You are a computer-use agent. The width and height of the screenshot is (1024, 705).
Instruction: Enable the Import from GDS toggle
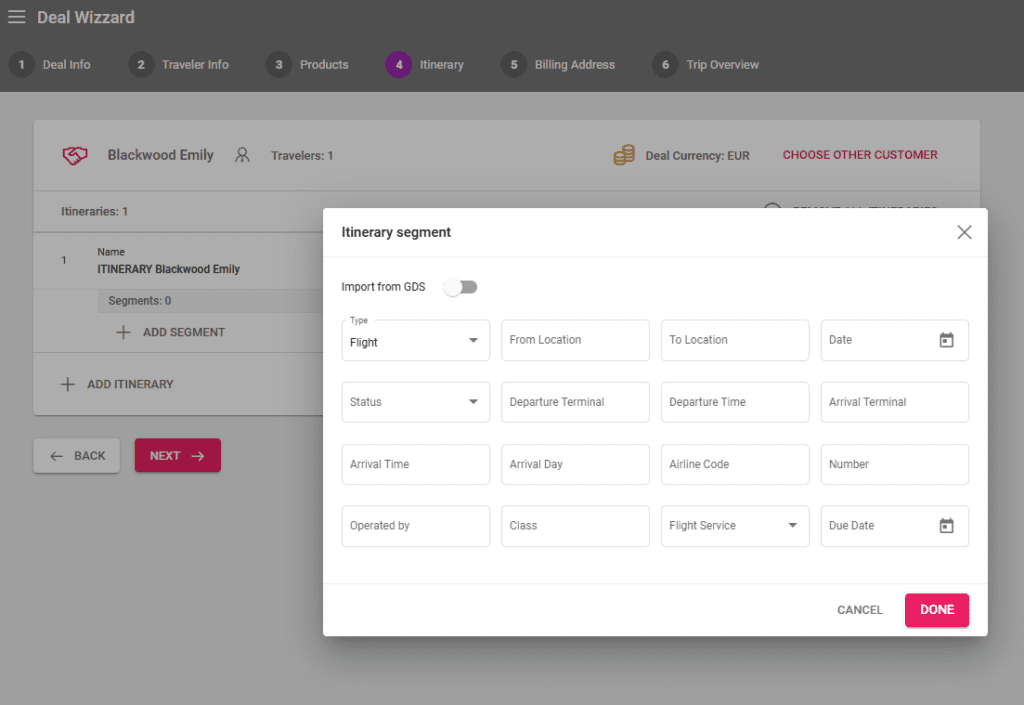(x=461, y=287)
